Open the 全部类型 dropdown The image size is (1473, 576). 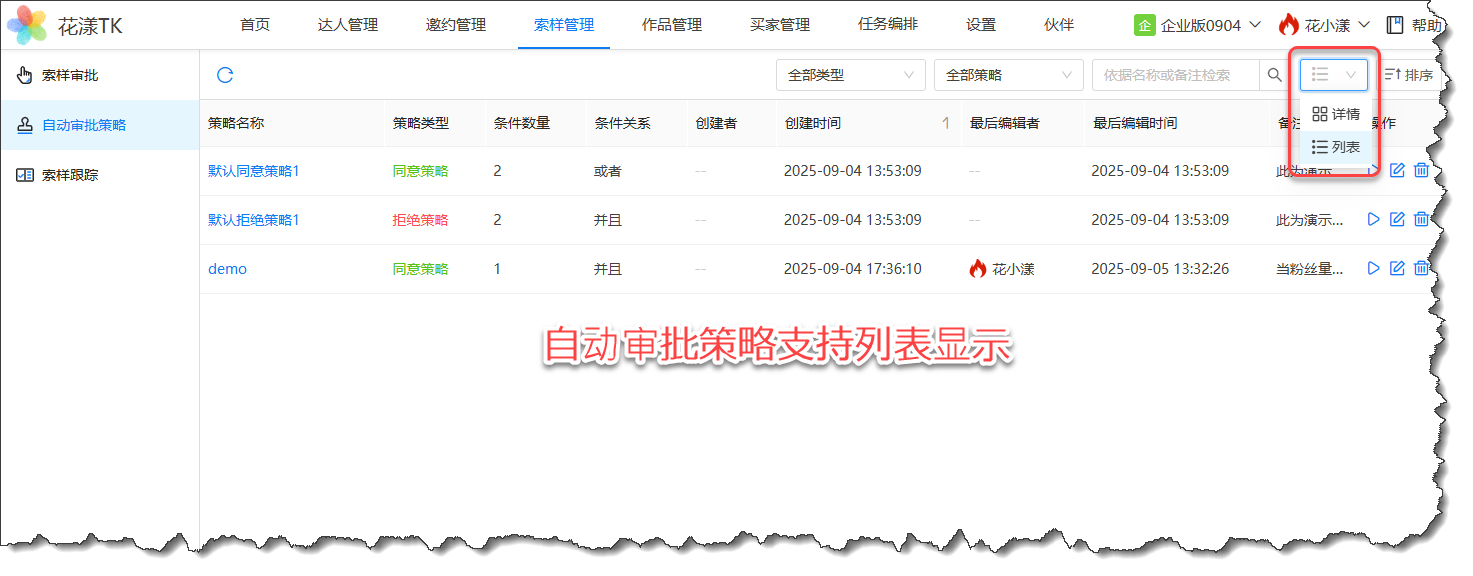pos(850,75)
